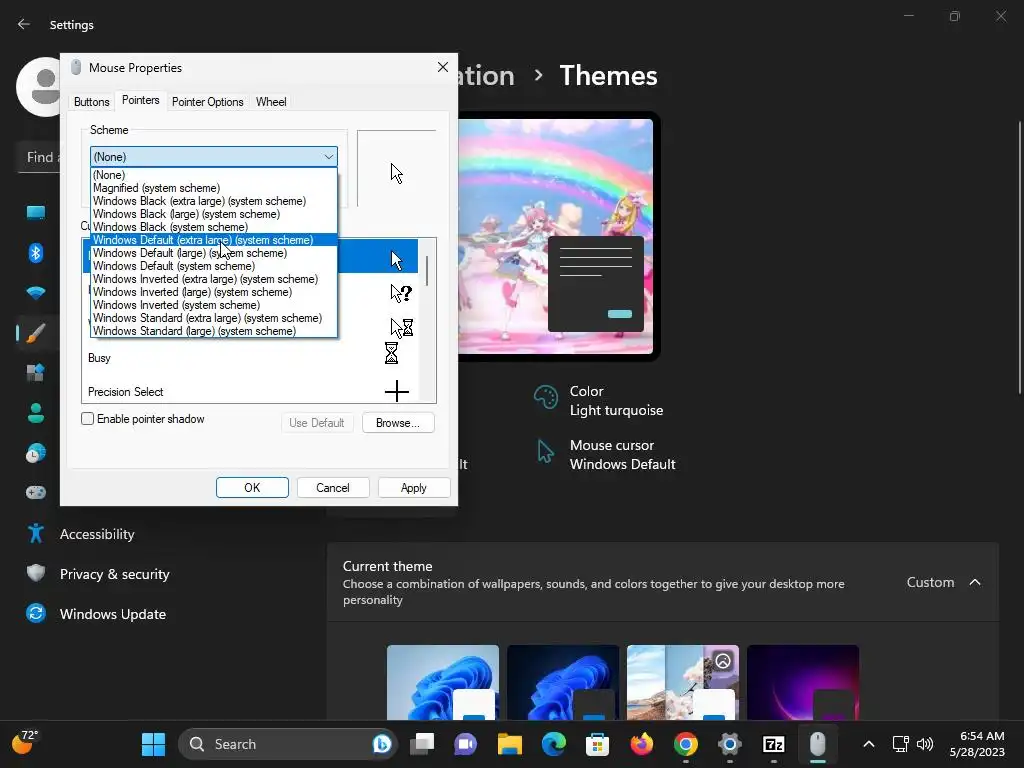The width and height of the screenshot is (1024, 768).
Task: Click the Browse... button
Action: coord(398,423)
